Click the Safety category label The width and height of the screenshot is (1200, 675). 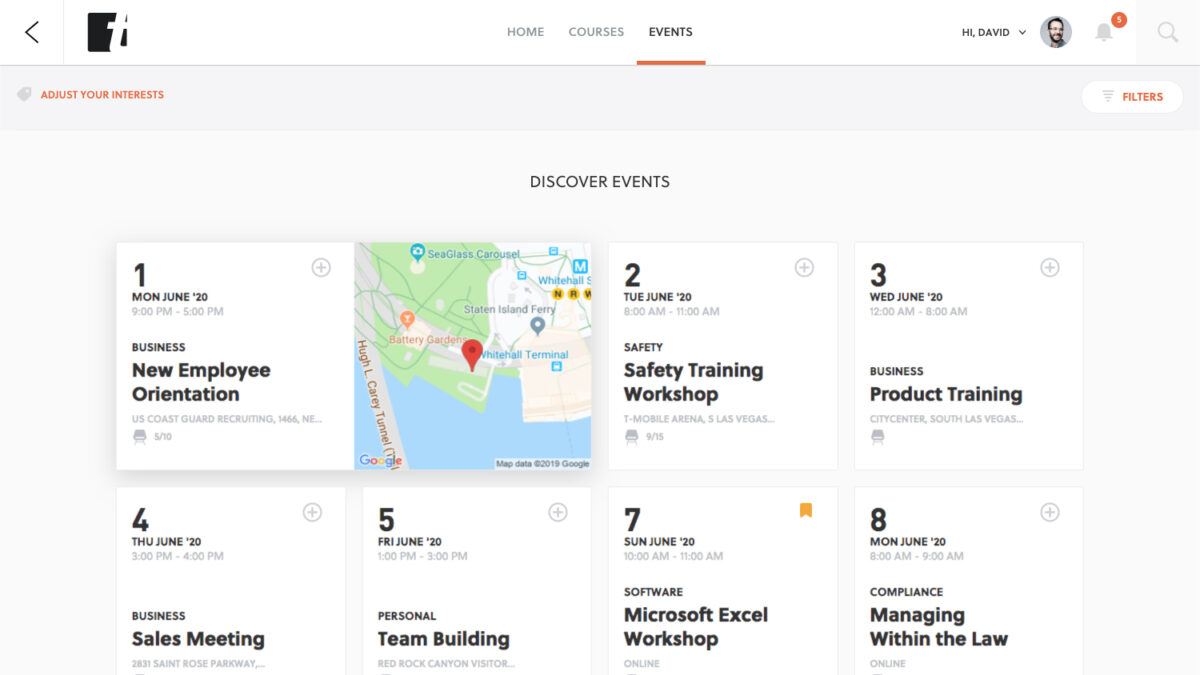click(x=643, y=347)
